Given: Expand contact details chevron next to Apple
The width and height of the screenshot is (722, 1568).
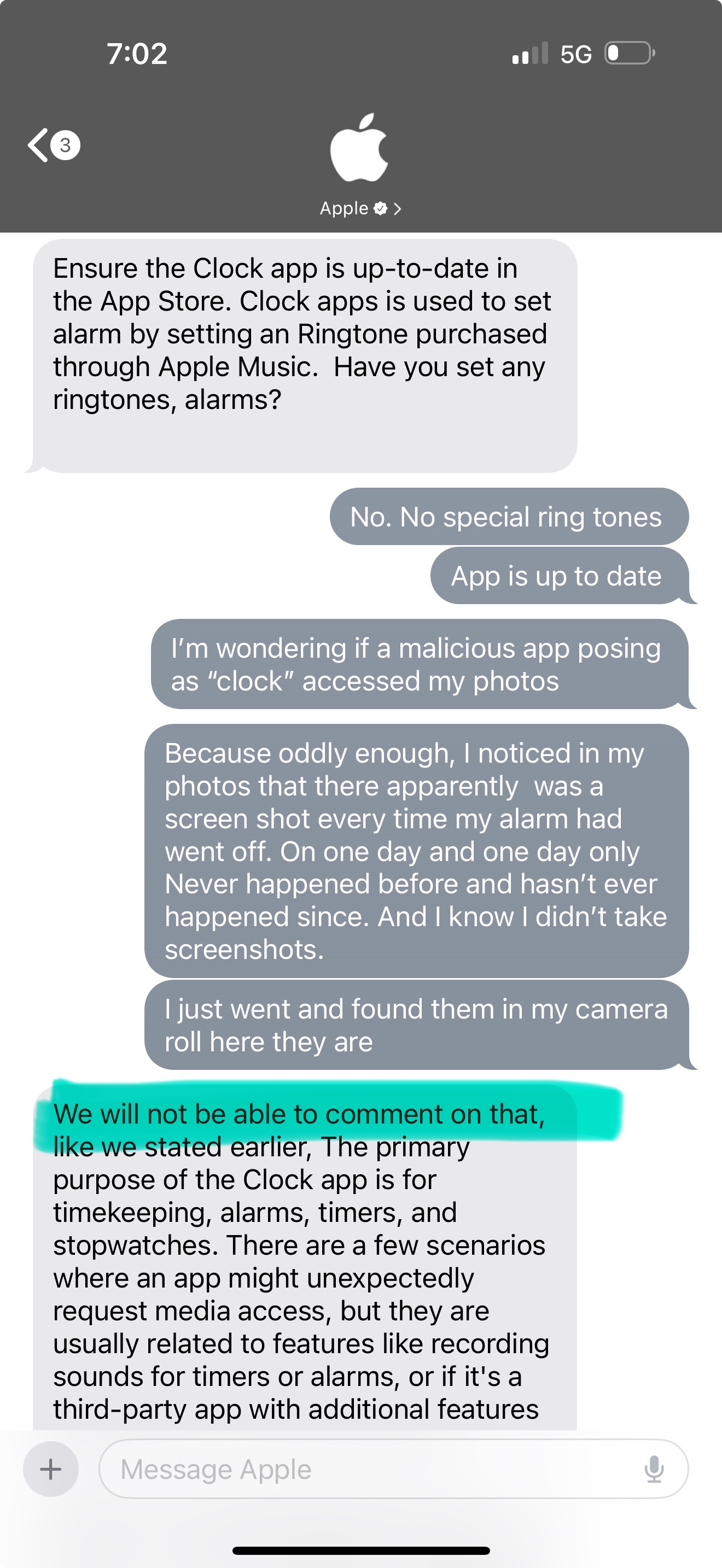Looking at the screenshot, I should [x=398, y=209].
